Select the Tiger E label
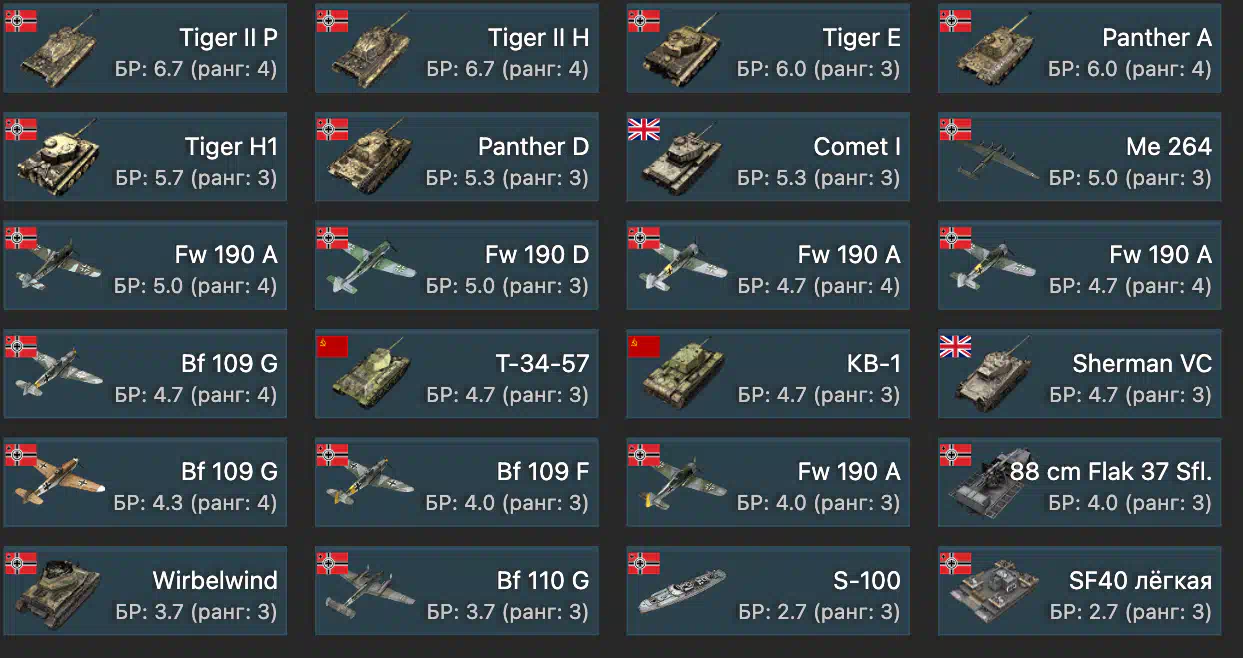The height and width of the screenshot is (658, 1243). pos(861,38)
